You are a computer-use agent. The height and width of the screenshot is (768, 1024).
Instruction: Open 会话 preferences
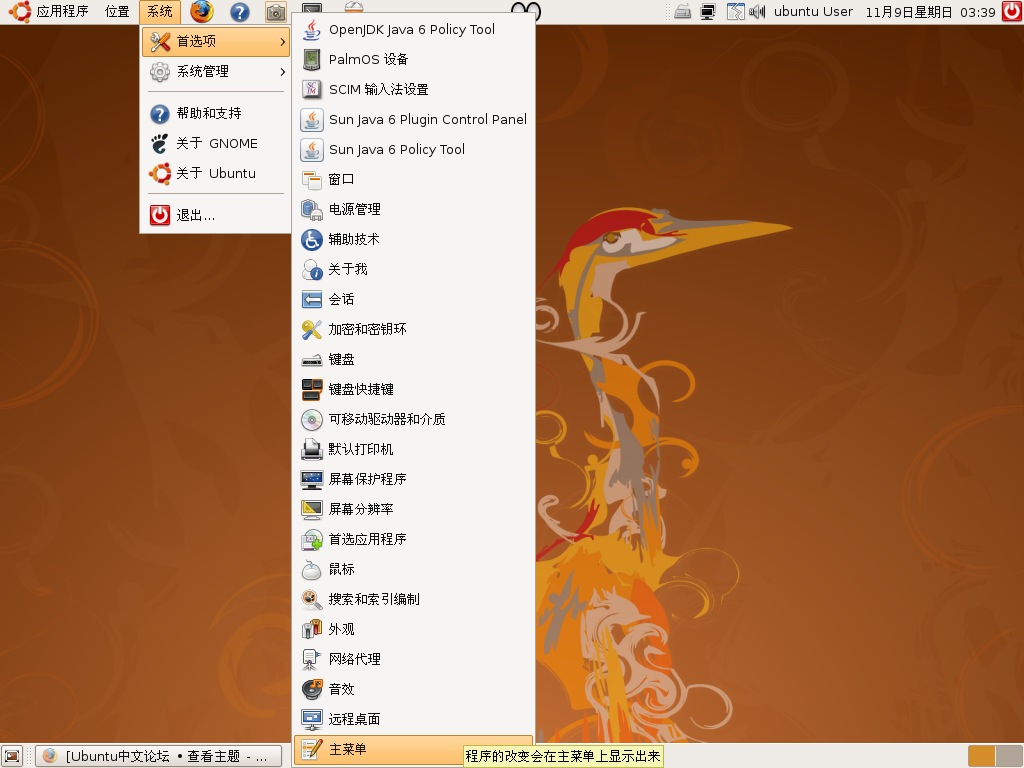click(x=413, y=300)
